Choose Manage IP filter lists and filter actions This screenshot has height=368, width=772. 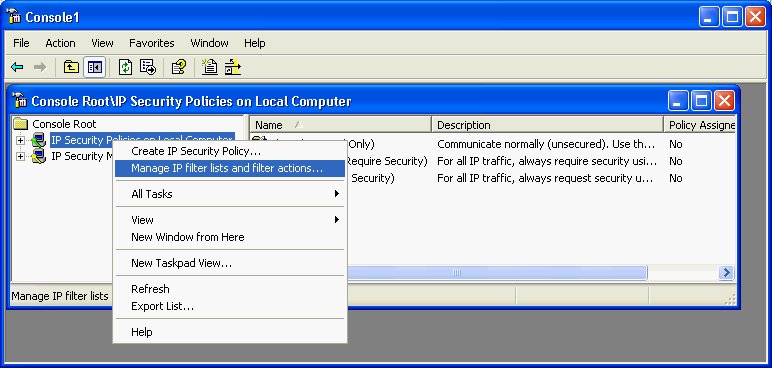click(x=230, y=168)
